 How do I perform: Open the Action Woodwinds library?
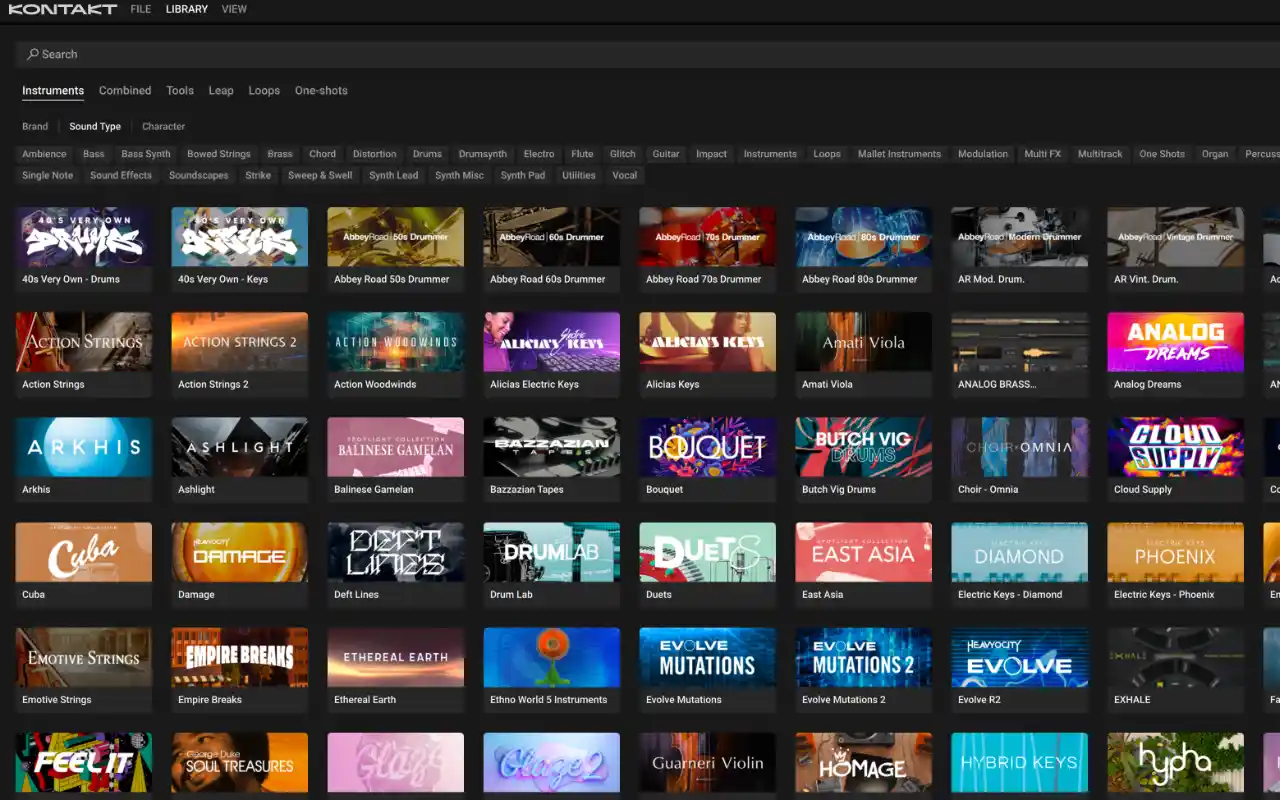(396, 355)
